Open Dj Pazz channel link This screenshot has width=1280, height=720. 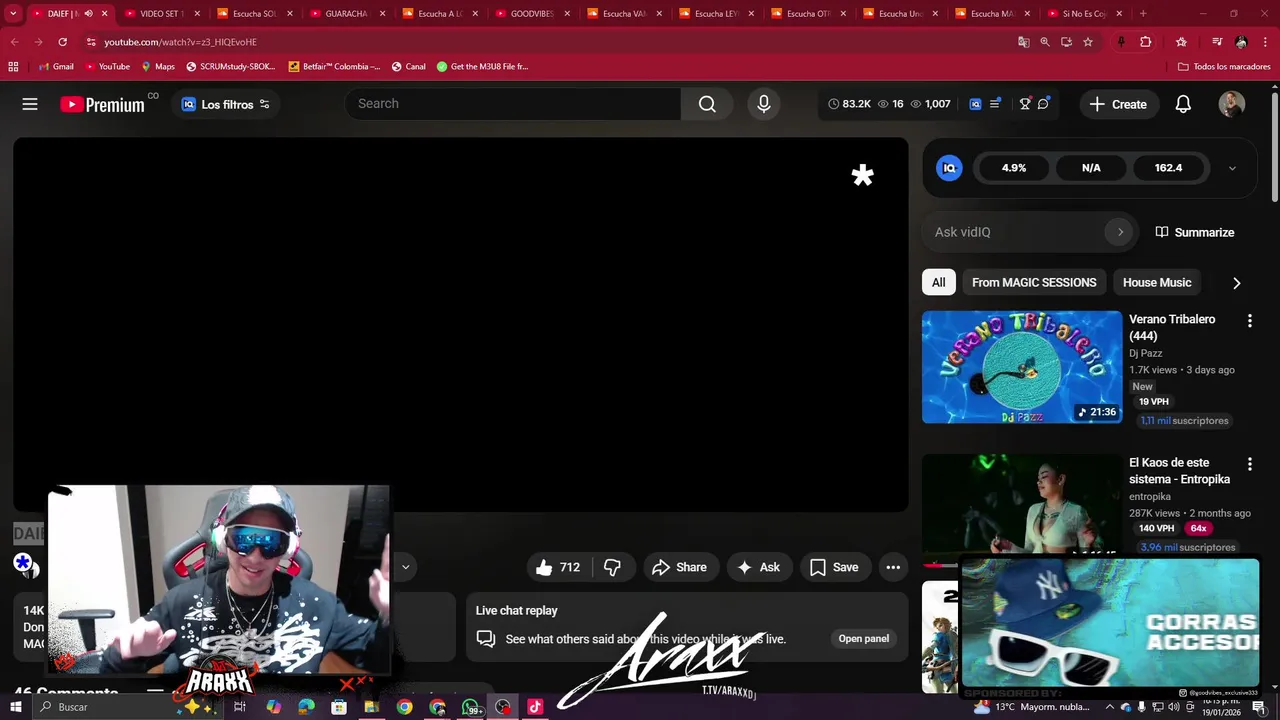(1145, 353)
